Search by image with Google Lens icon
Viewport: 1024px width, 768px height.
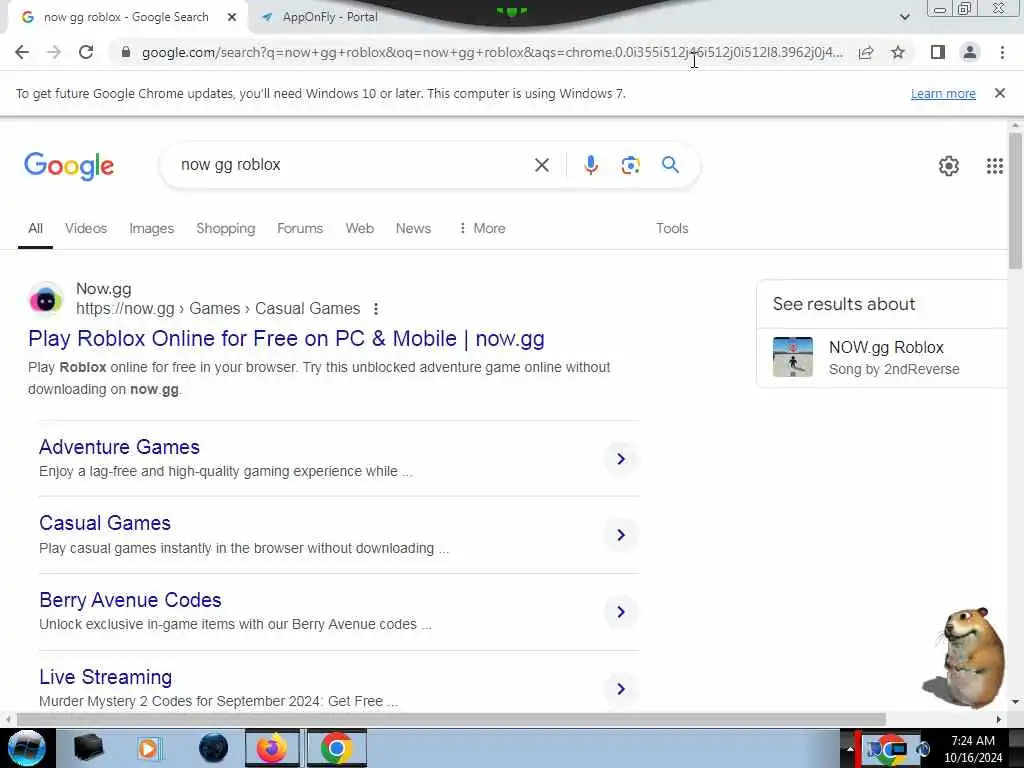click(630, 165)
